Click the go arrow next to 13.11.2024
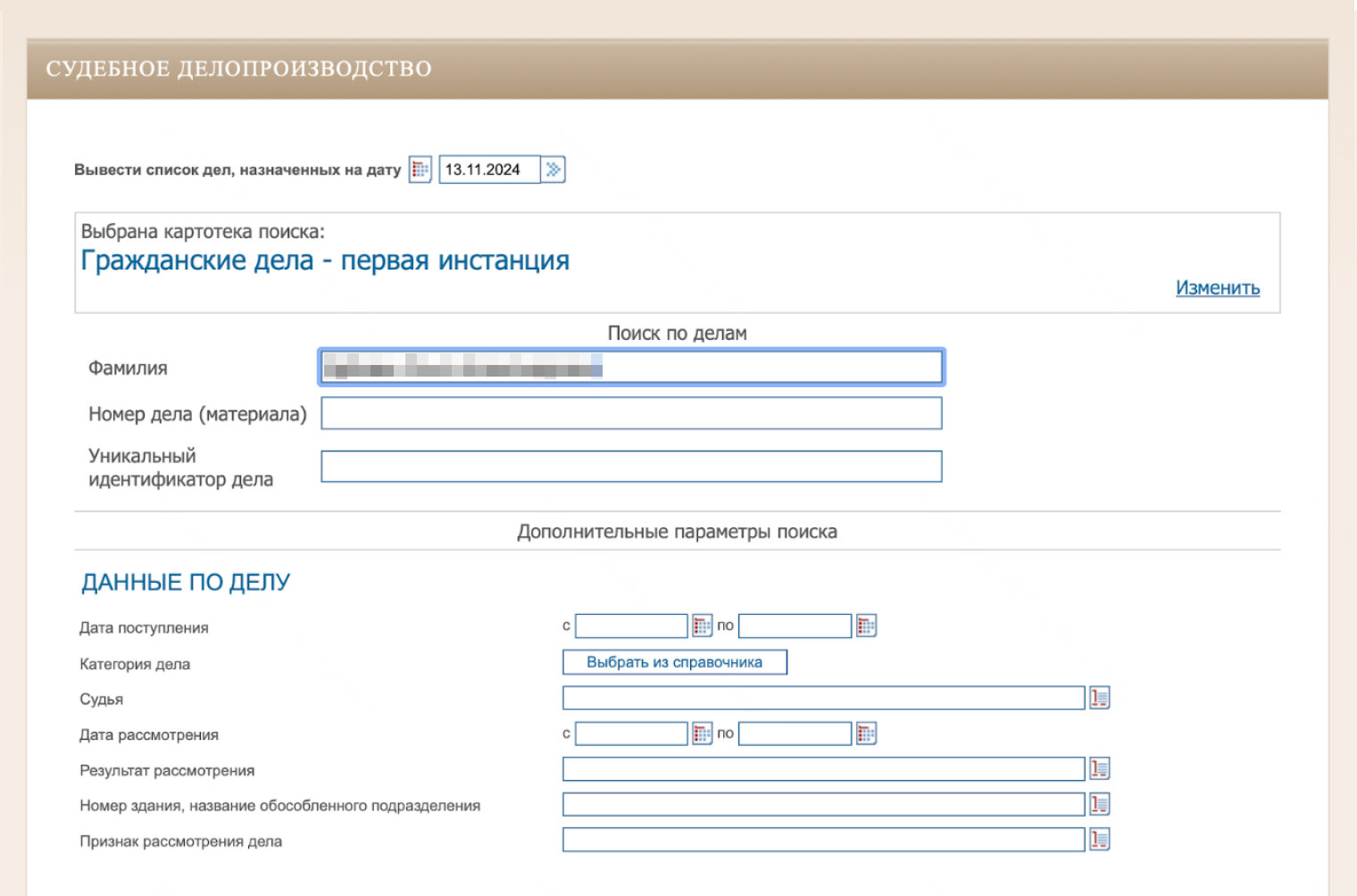1357x896 pixels. 554,170
